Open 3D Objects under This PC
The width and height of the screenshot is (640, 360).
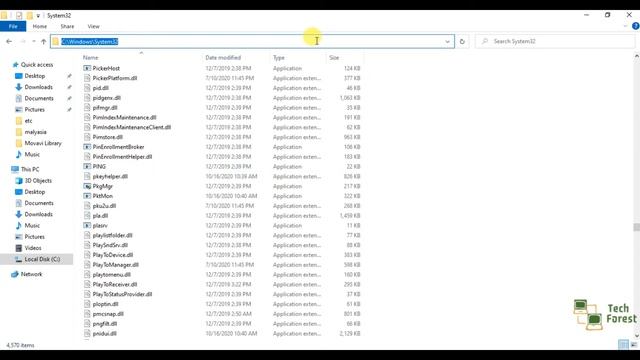point(38,180)
